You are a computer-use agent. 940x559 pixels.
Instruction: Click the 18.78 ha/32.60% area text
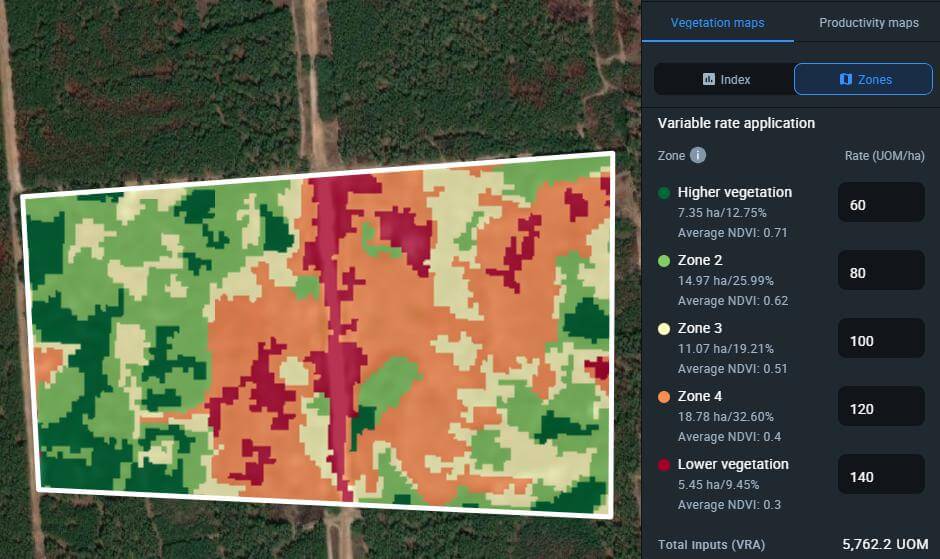[725, 416]
